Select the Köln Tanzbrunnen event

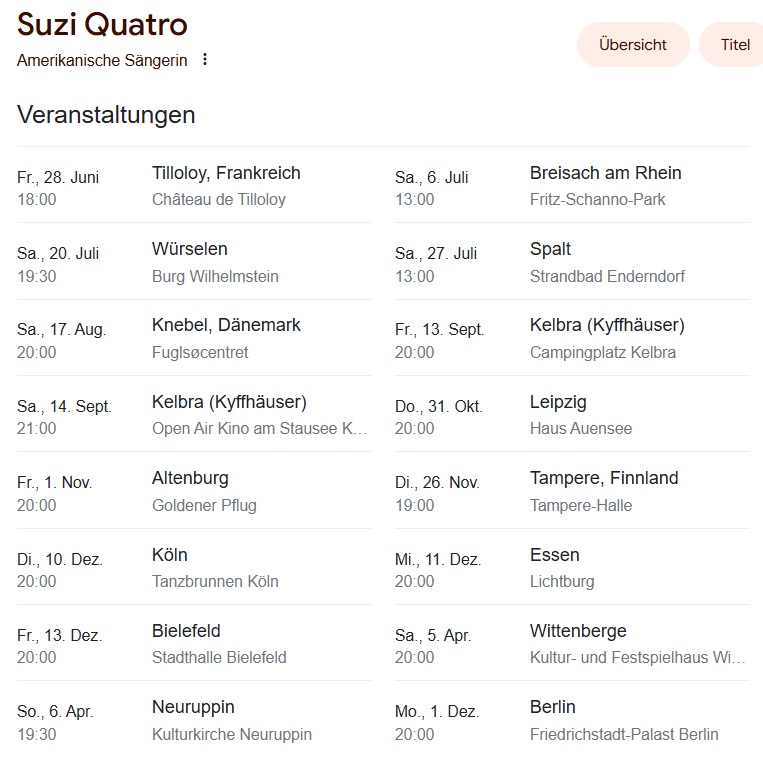click(x=215, y=567)
